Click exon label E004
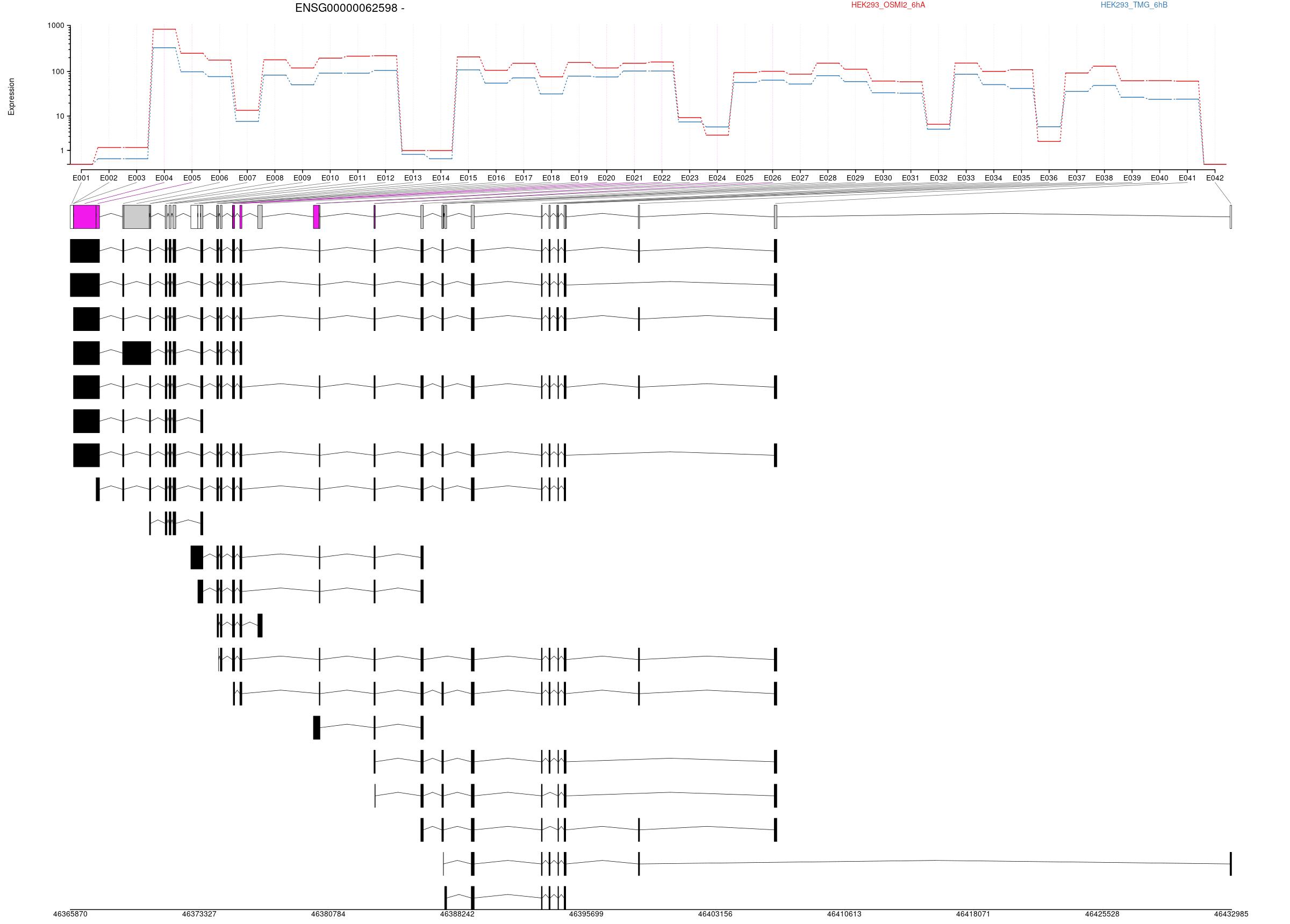The height and width of the screenshot is (924, 1290). [164, 178]
